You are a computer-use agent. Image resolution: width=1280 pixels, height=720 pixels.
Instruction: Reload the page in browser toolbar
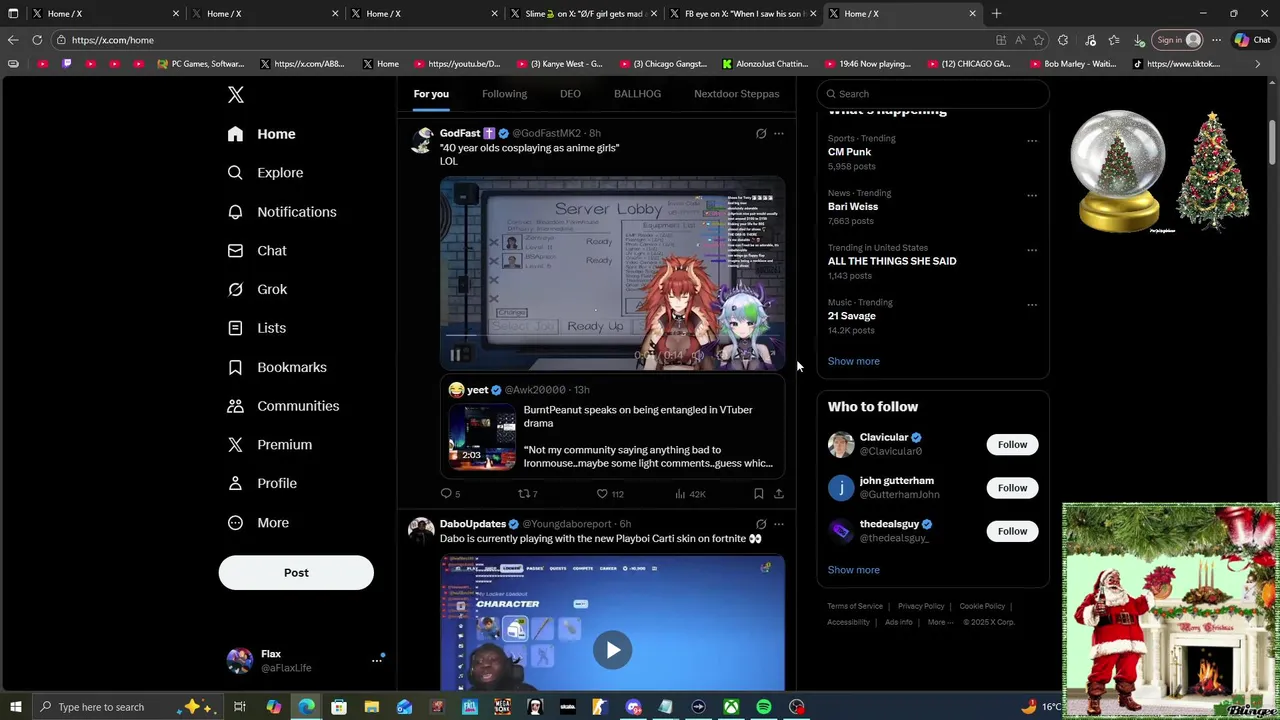click(x=37, y=40)
